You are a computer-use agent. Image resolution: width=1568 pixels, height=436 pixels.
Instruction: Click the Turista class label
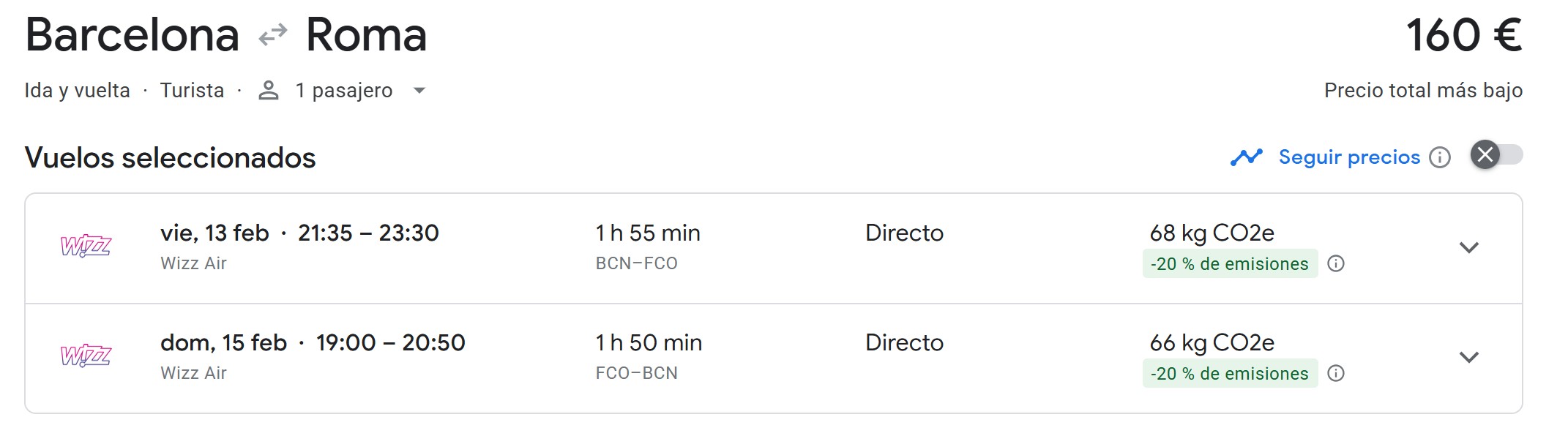tap(192, 91)
